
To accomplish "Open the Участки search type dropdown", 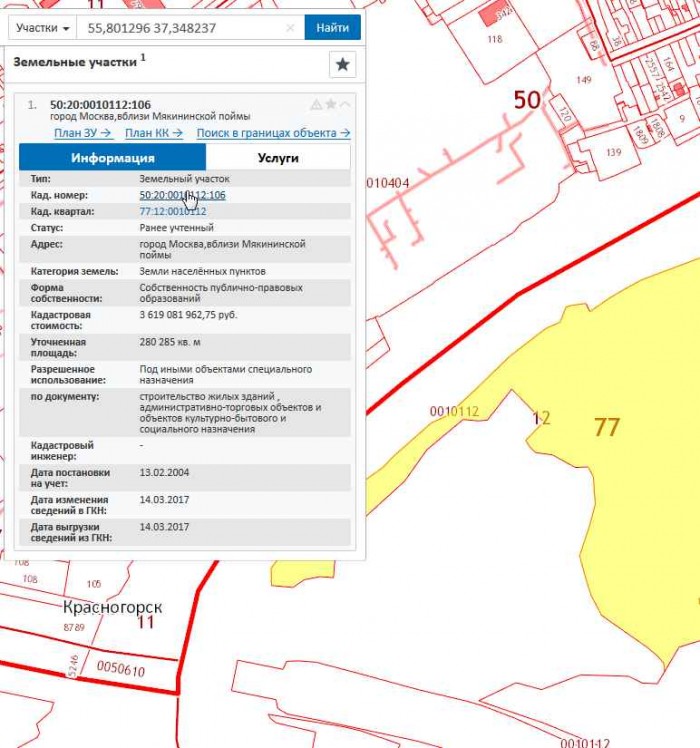I will [x=43, y=28].
